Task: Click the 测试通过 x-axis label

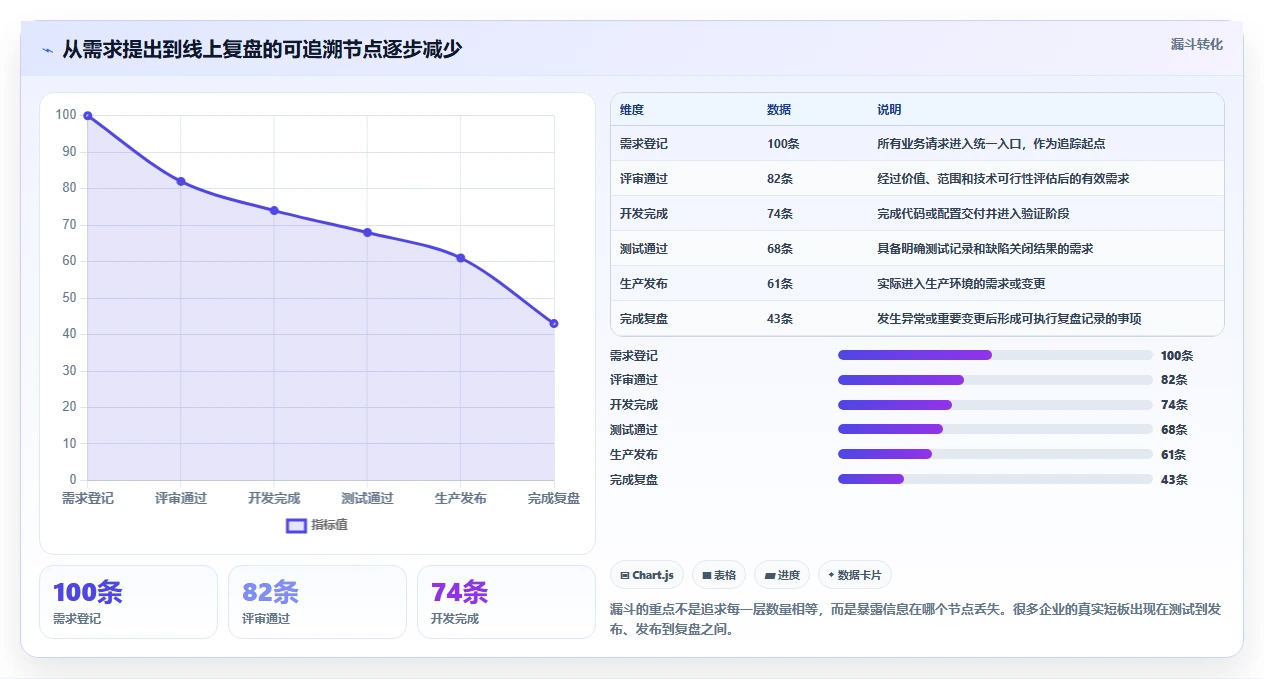Action: pyautogui.click(x=367, y=498)
